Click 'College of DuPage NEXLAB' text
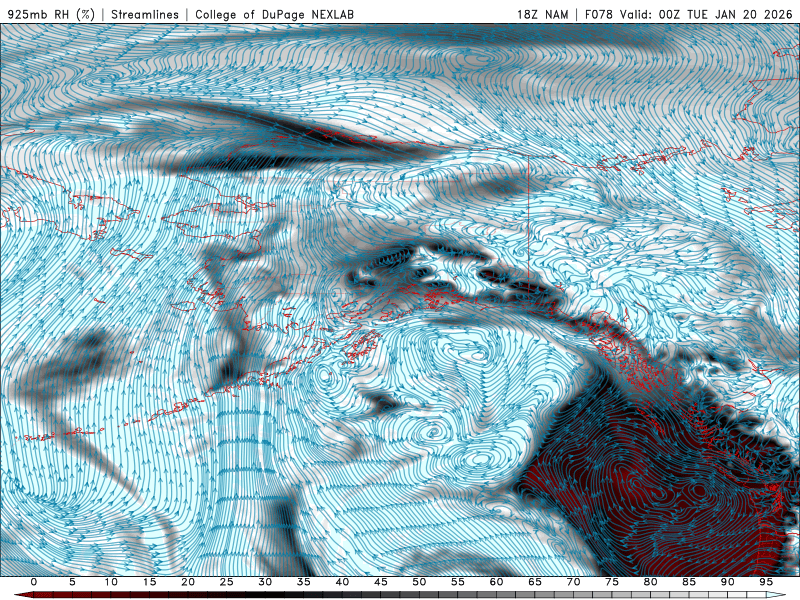This screenshot has width=800, height=600. point(274,14)
